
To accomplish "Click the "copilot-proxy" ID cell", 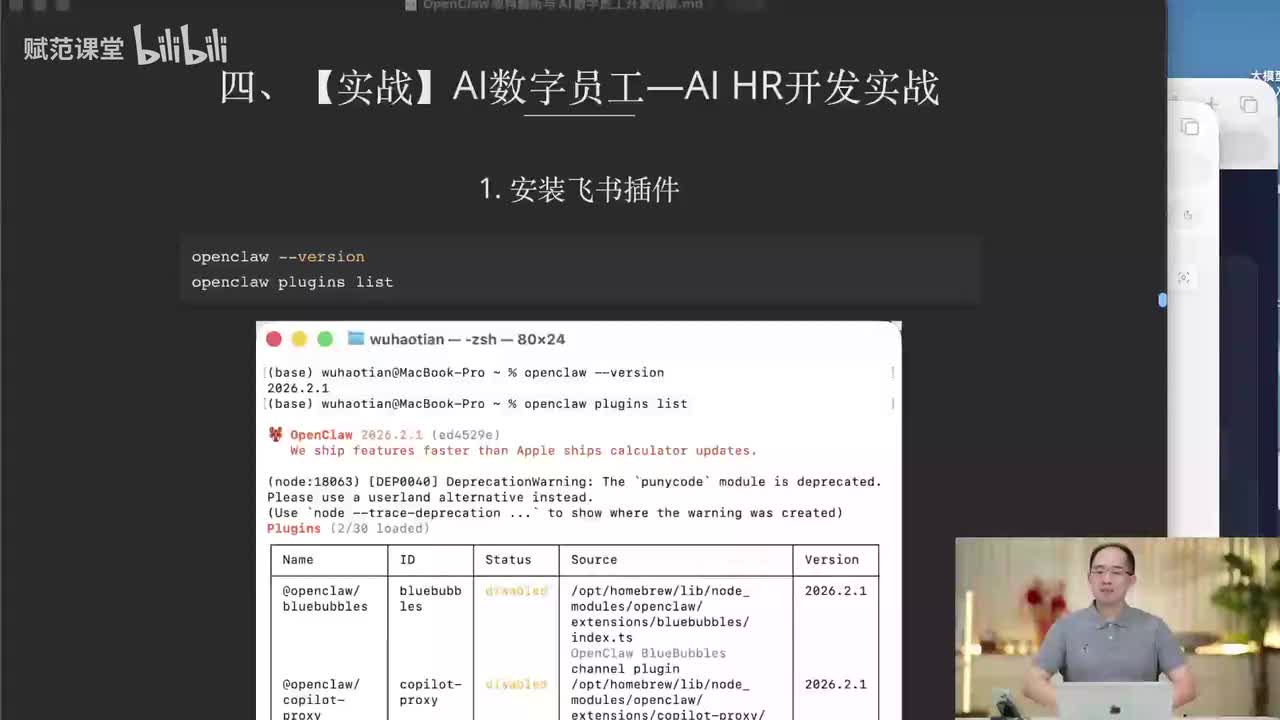I will (430, 692).
